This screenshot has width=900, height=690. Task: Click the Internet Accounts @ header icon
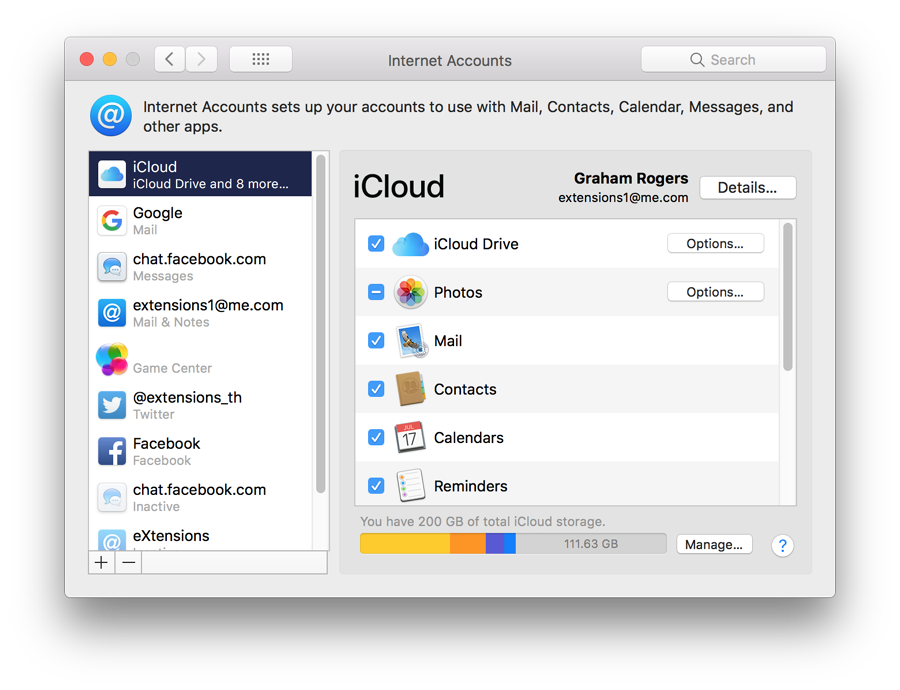tap(111, 115)
